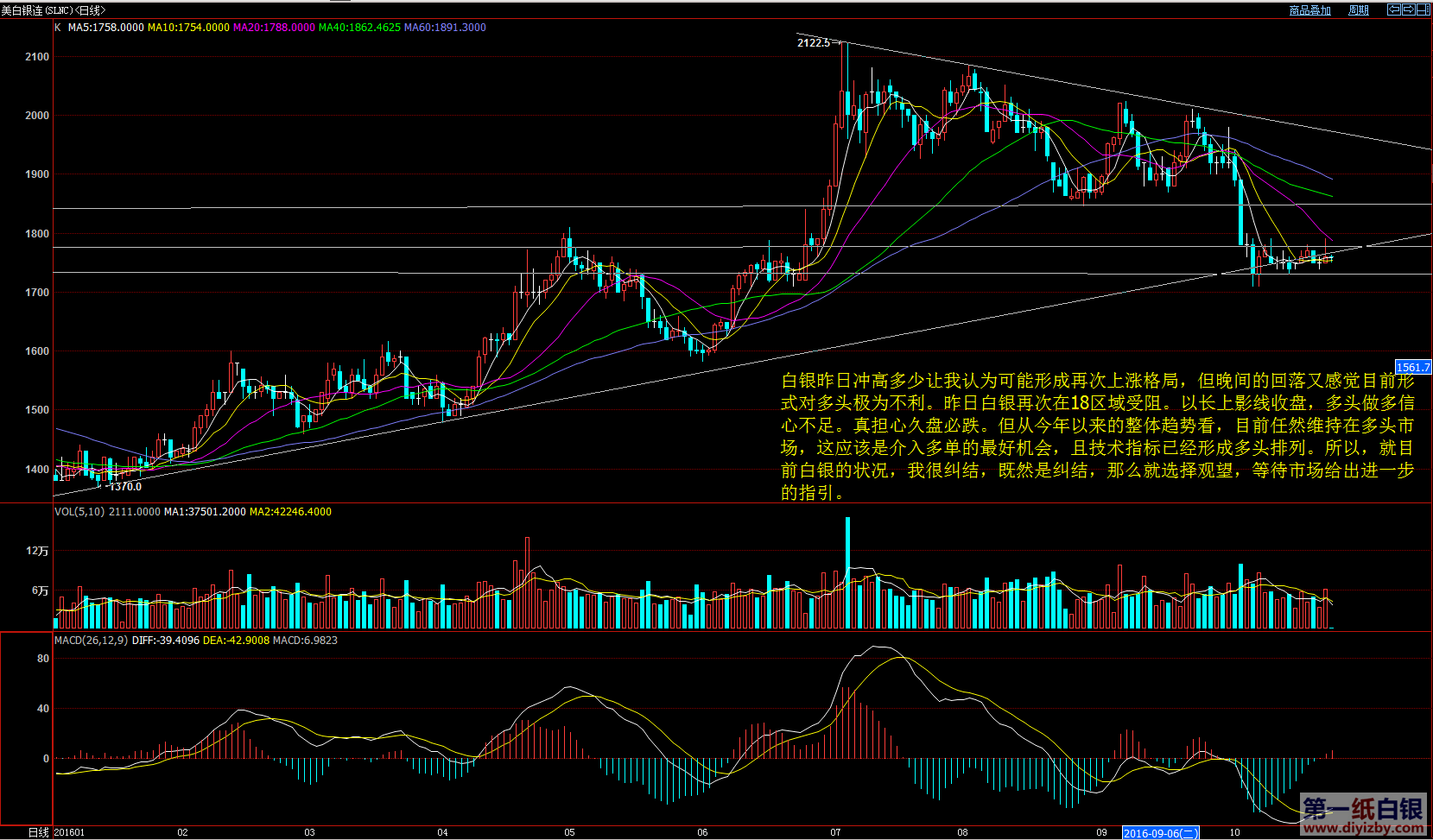The width and height of the screenshot is (1433, 840).
Task: Select the MA5 indicator label
Action: tap(105, 28)
